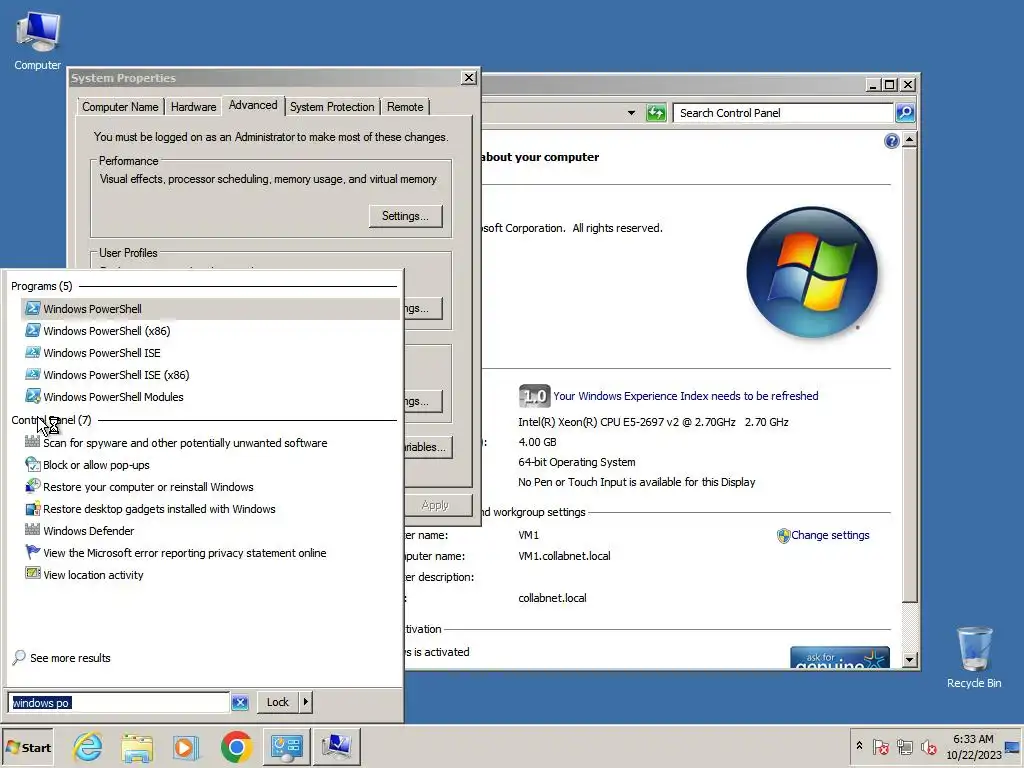Switch to the Hardware tab
Viewport: 1024px width, 768px height.
point(193,107)
